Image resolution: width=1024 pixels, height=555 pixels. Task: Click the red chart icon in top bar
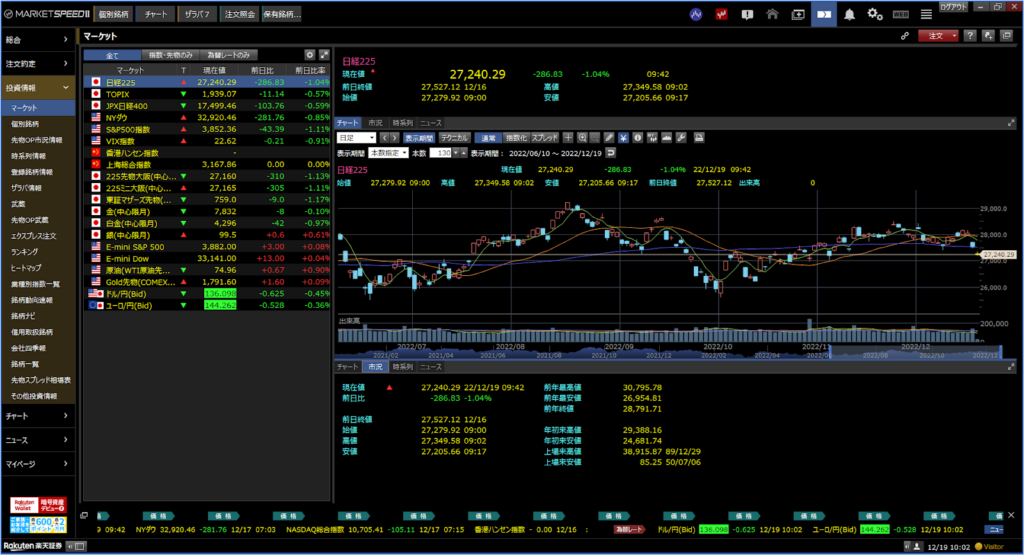click(x=722, y=14)
